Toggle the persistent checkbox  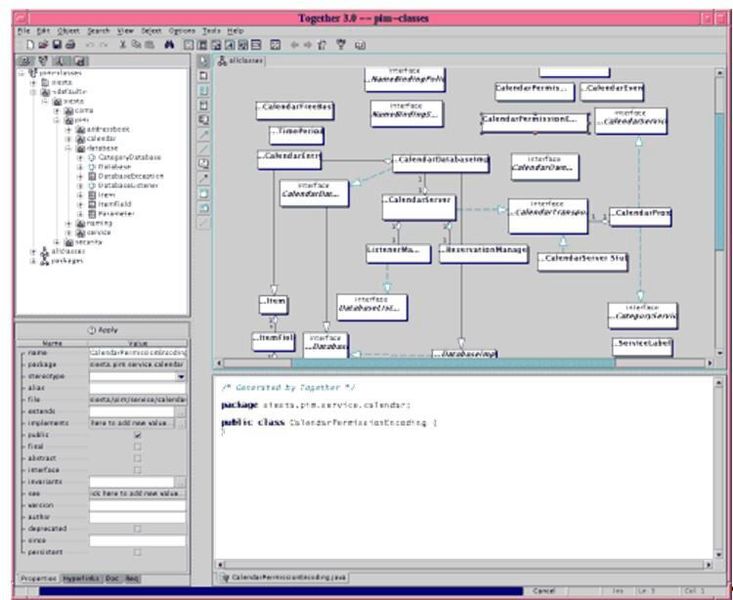(137, 552)
